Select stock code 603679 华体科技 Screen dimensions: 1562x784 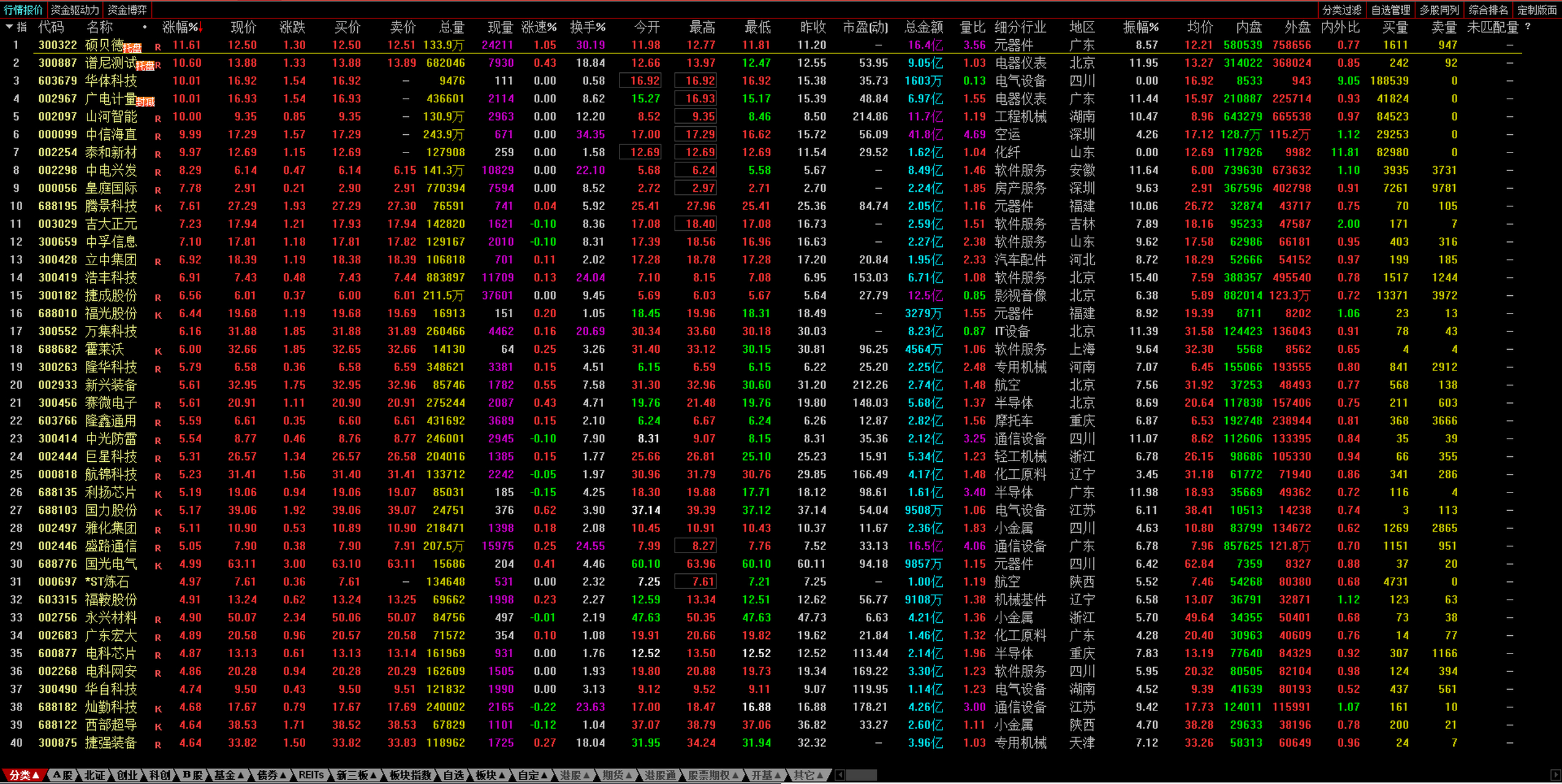pyautogui.click(x=58, y=81)
